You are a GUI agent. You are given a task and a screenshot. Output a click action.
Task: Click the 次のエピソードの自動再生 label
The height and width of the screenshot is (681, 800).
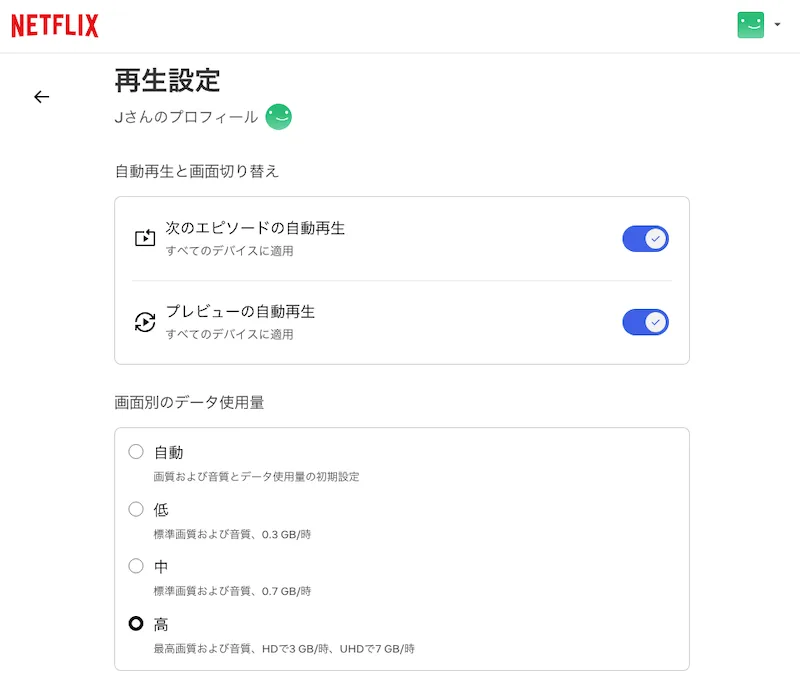pyautogui.click(x=255, y=228)
